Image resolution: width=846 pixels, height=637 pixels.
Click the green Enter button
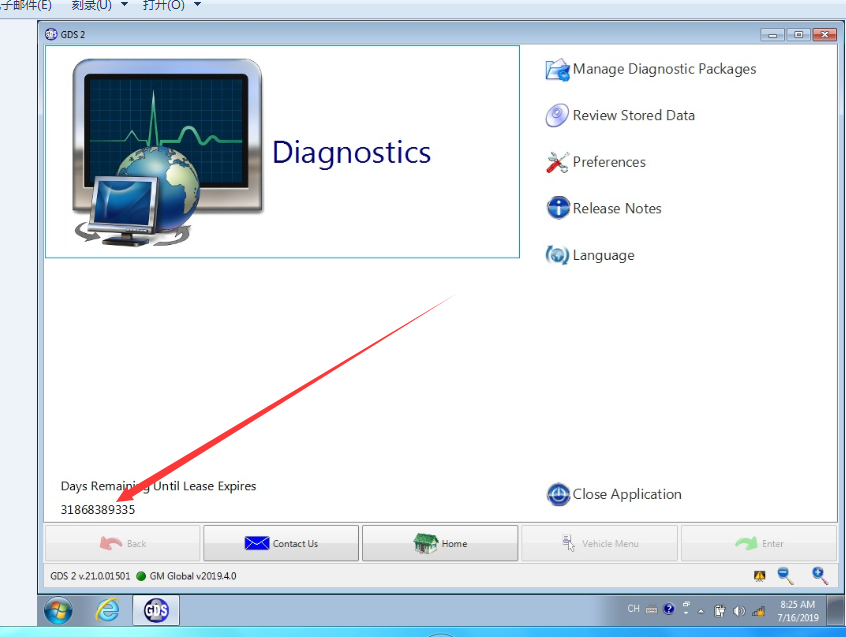[x=759, y=543]
